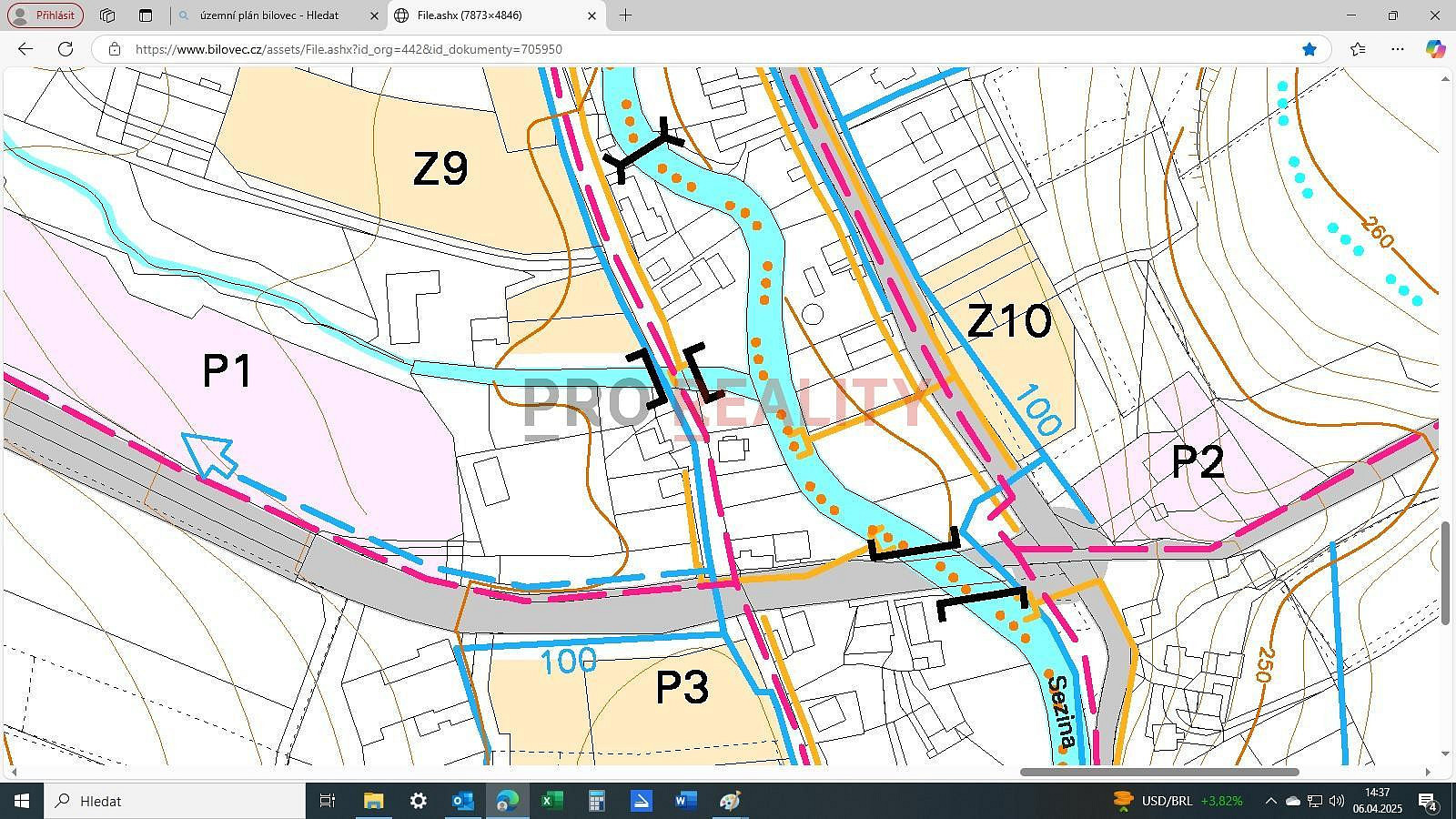View site information lock icon

click(x=114, y=49)
